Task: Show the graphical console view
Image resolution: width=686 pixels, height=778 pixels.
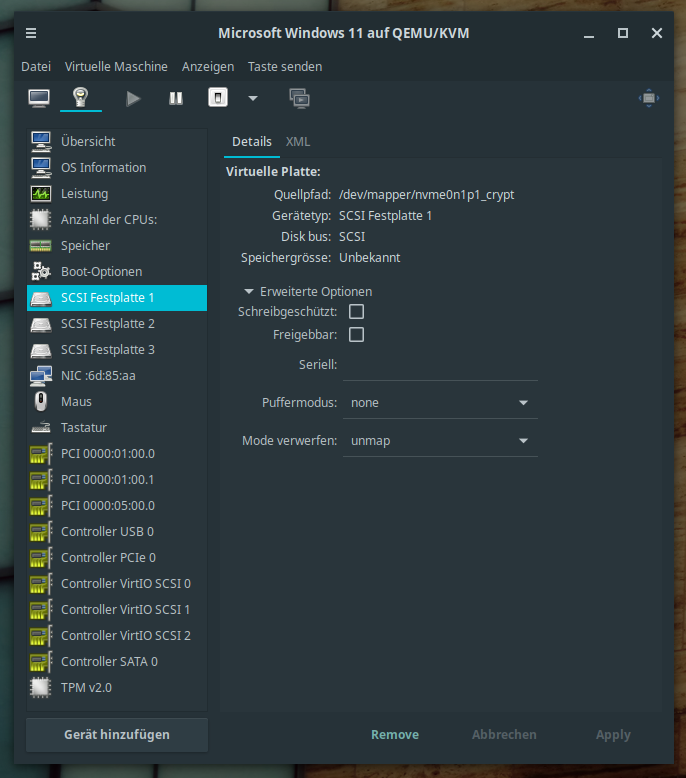Action: [x=39, y=98]
